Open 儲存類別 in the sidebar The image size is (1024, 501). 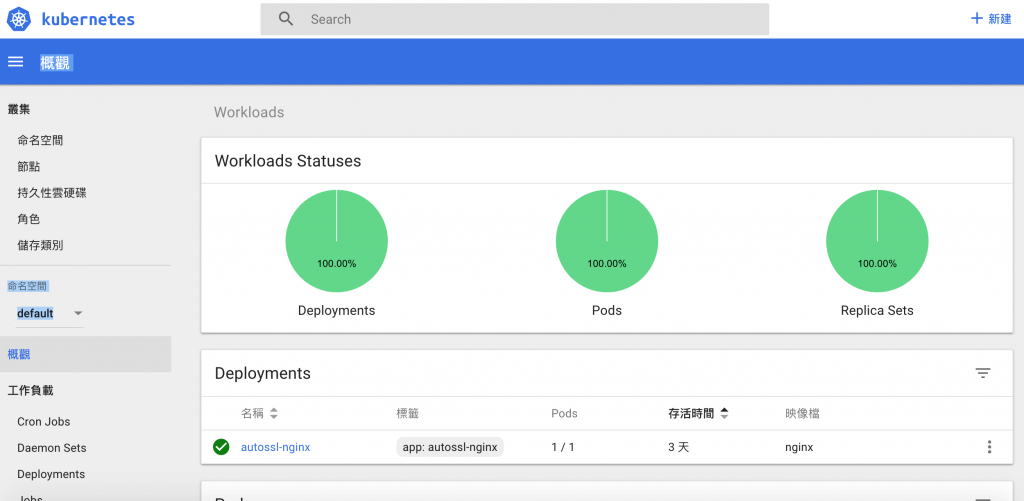(x=40, y=245)
